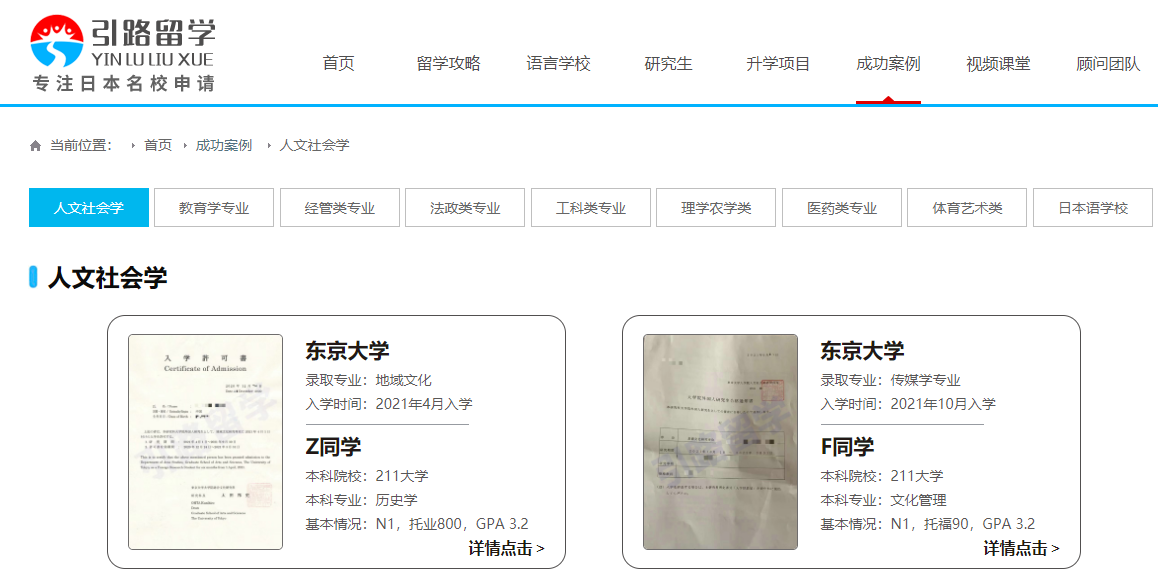Select the 经管类专业 category tab
This screenshot has height=576, width=1158.
[x=340, y=208]
